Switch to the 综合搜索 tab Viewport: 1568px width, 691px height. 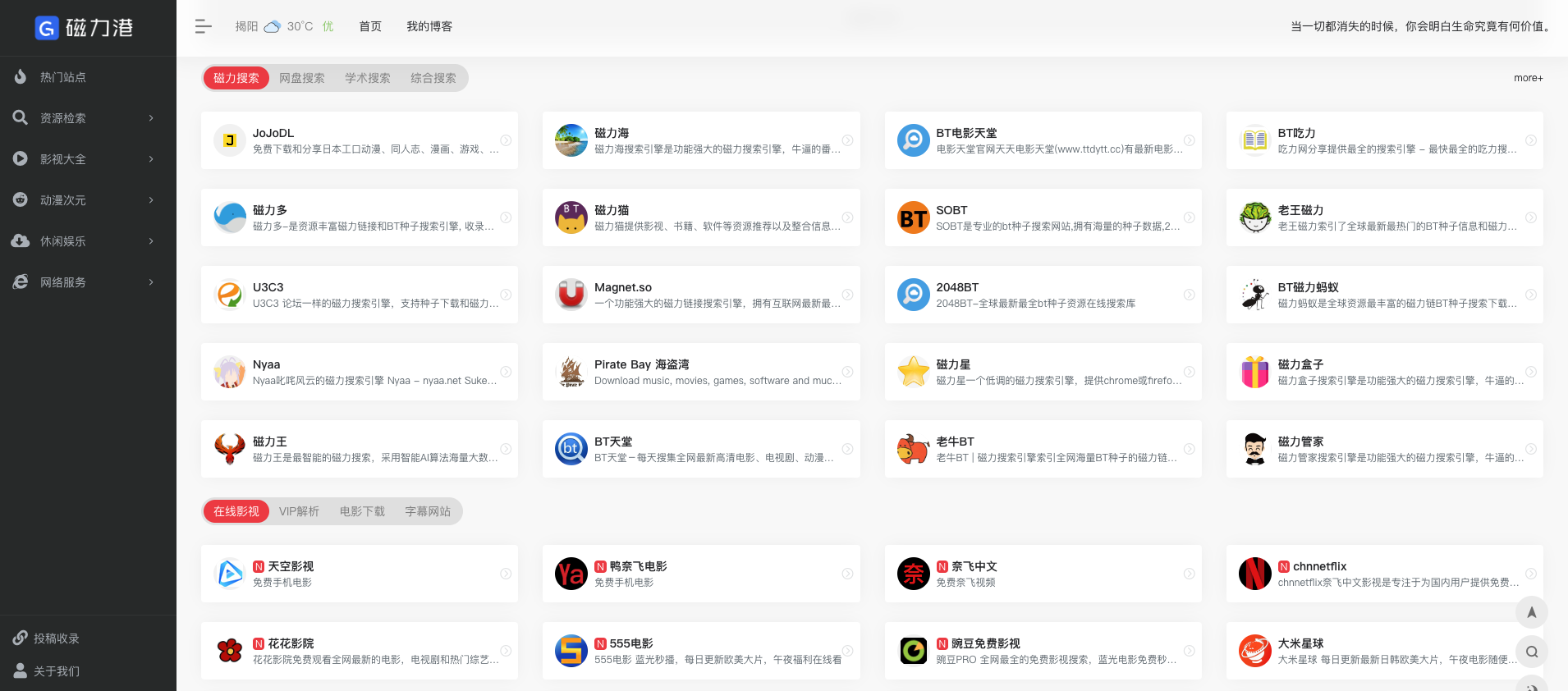pos(433,78)
